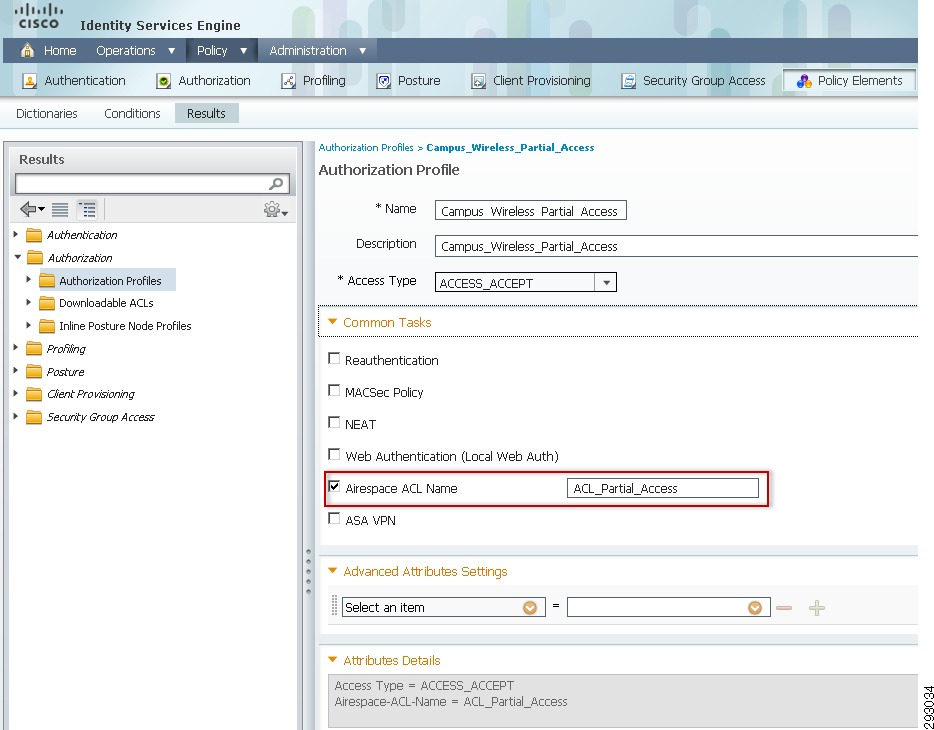Collapse the Attributes Details section
The height and width of the screenshot is (730, 934).
[332, 660]
